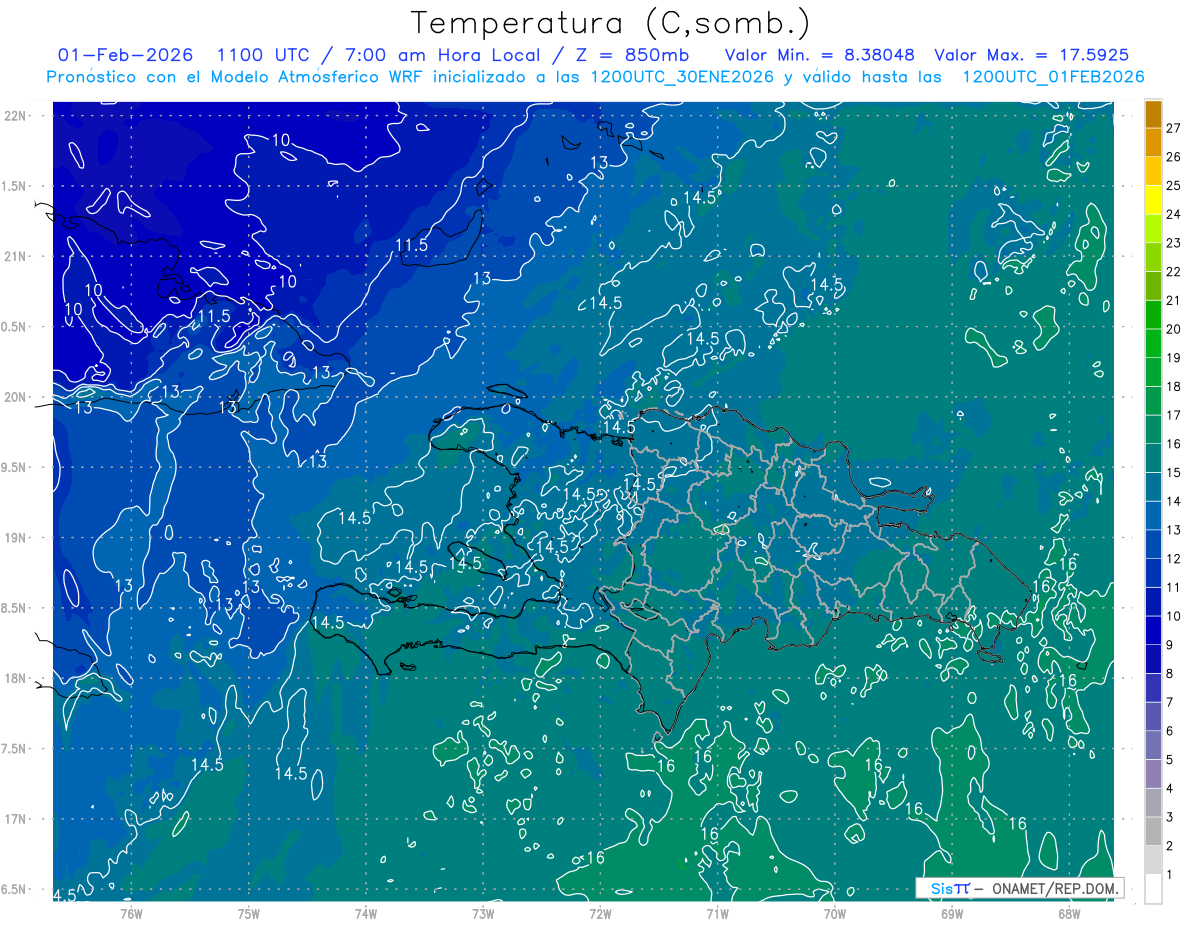The height and width of the screenshot is (927, 1200).
Task: Click the '75W' longitude label
Action: (249, 914)
